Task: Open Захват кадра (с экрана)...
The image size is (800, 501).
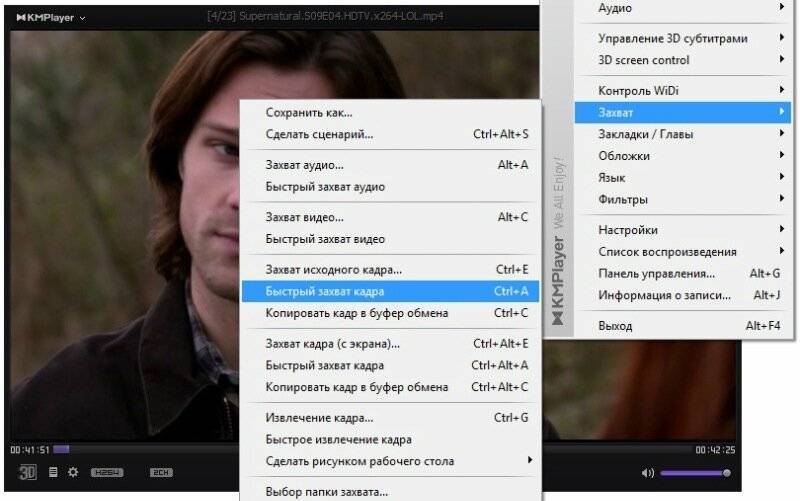Action: tap(391, 344)
